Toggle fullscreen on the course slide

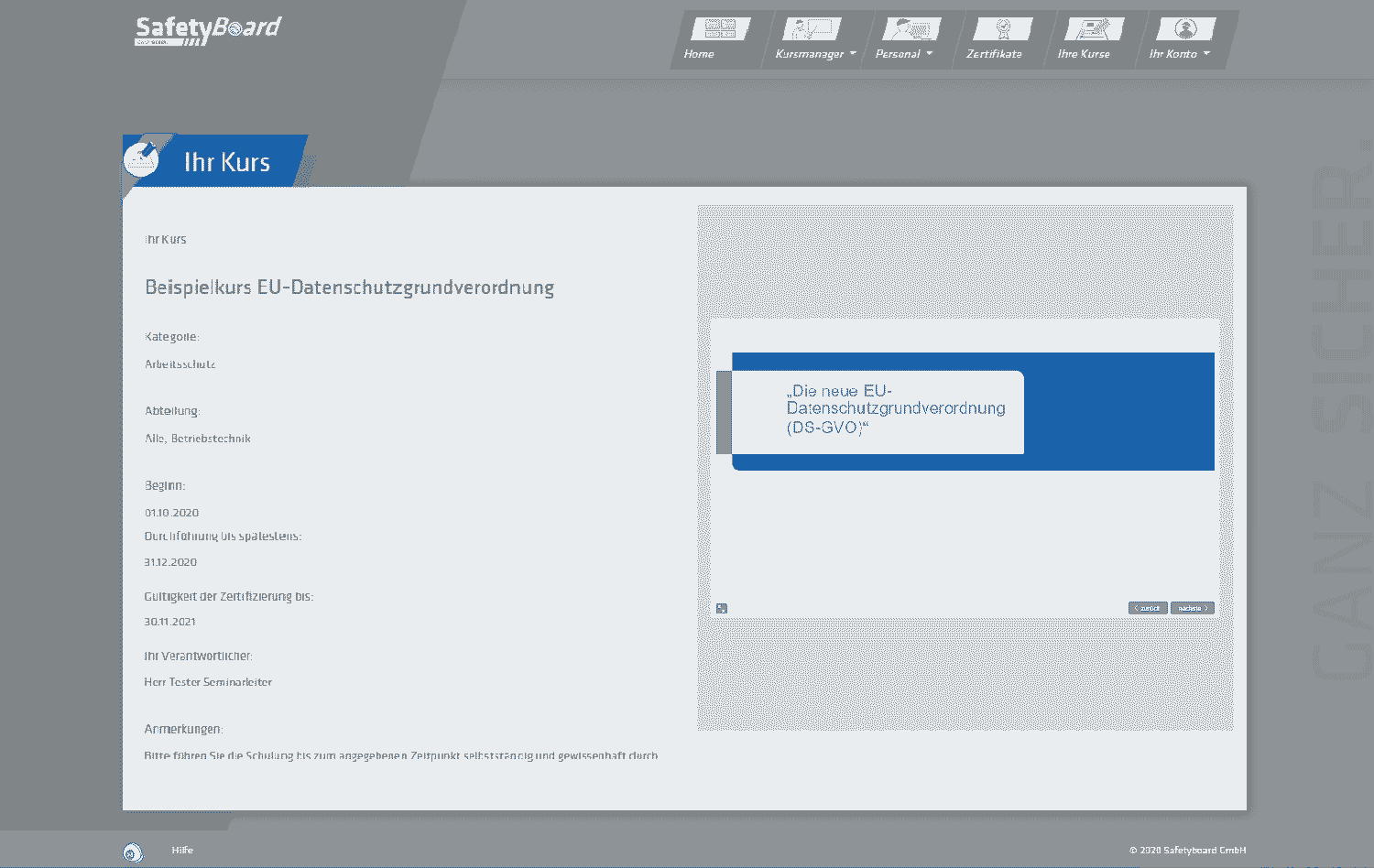[722, 608]
